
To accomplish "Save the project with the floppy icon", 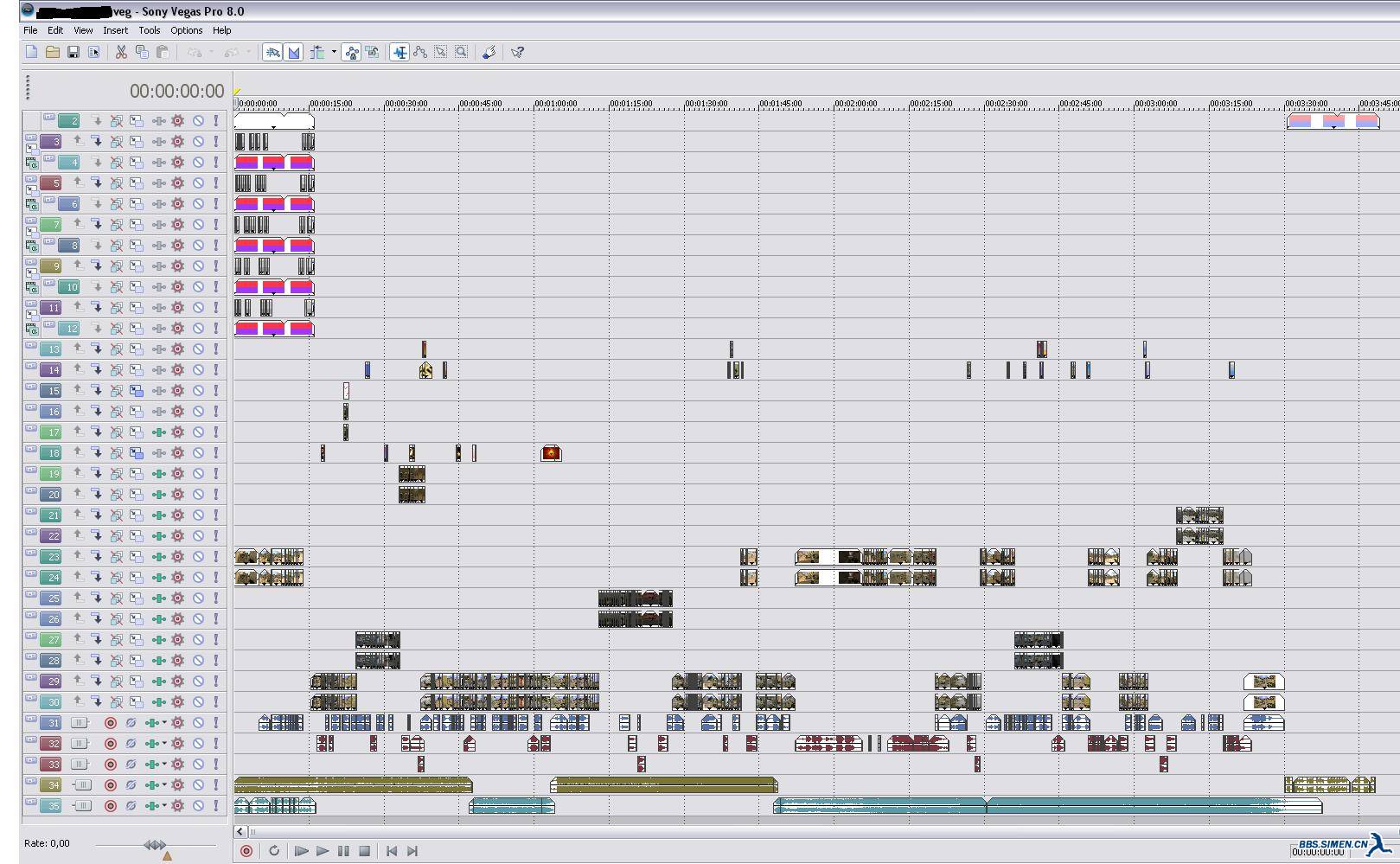I will [74, 52].
